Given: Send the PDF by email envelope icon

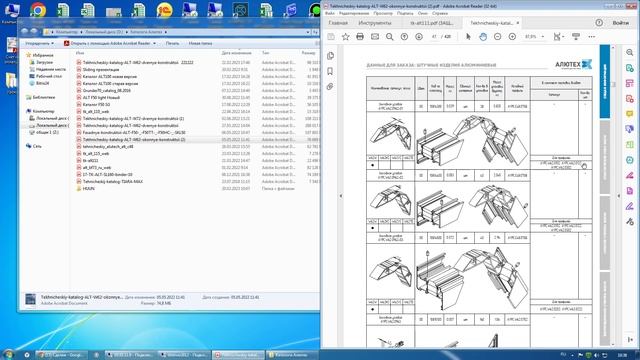Looking at the screenshot, I should click(375, 37).
